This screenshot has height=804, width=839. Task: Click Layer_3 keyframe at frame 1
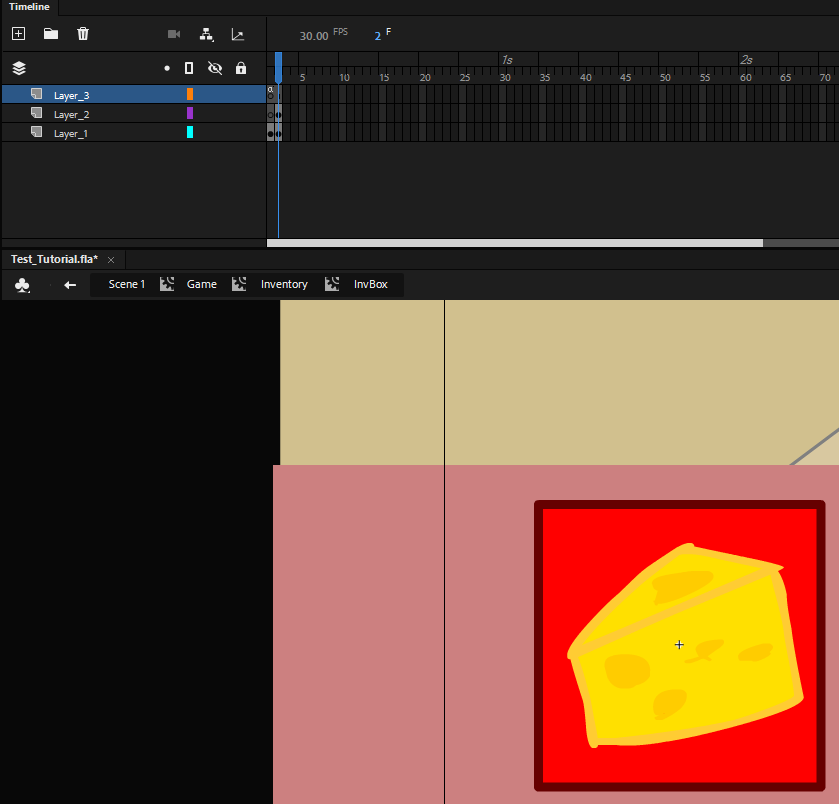271,94
